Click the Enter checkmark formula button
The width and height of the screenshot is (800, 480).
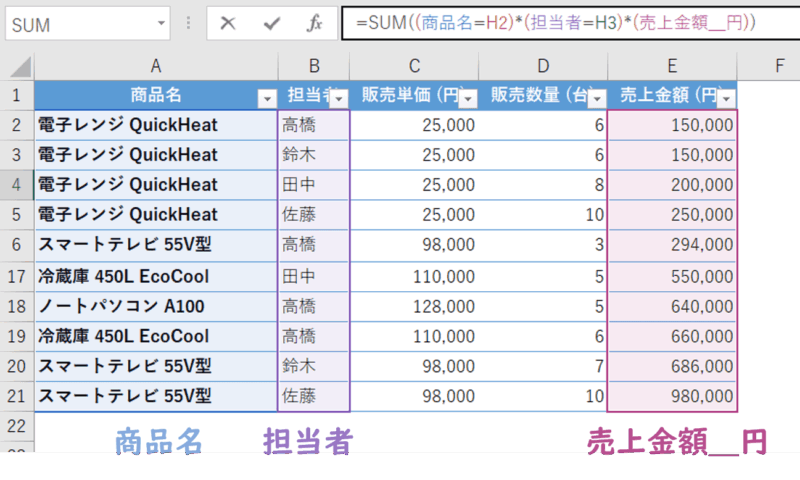point(271,23)
